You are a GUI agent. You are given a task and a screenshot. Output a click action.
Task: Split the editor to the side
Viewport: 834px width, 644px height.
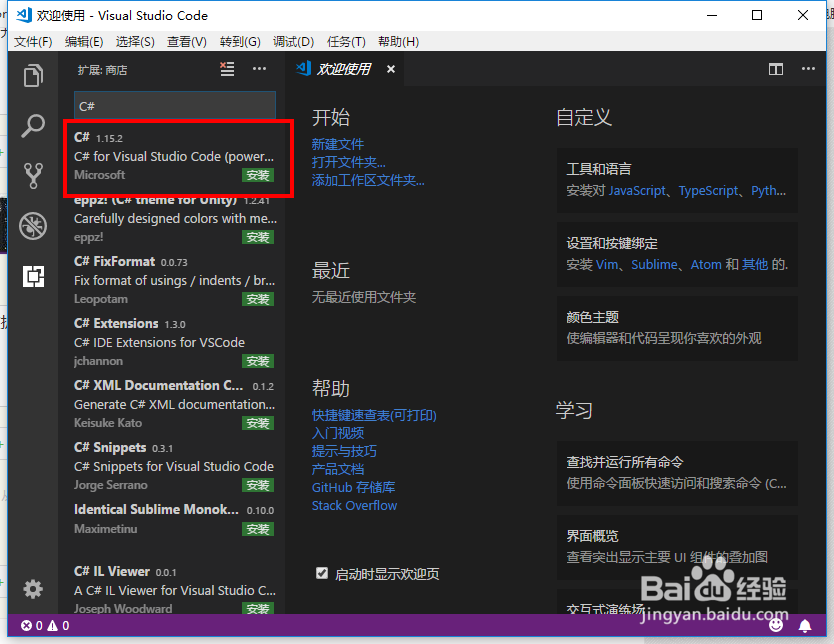[775, 69]
